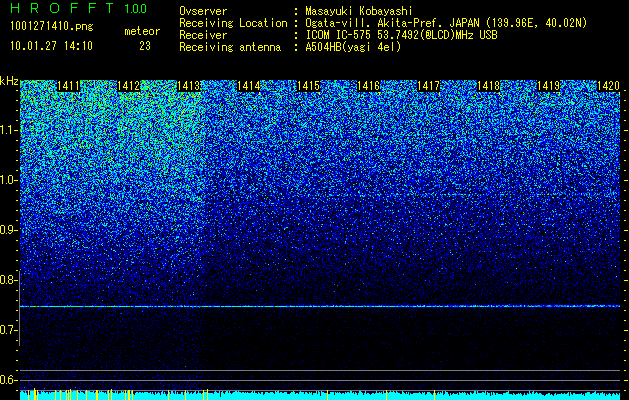Click the Receiving Location label
The height and width of the screenshot is (400, 629).
coord(233,23)
